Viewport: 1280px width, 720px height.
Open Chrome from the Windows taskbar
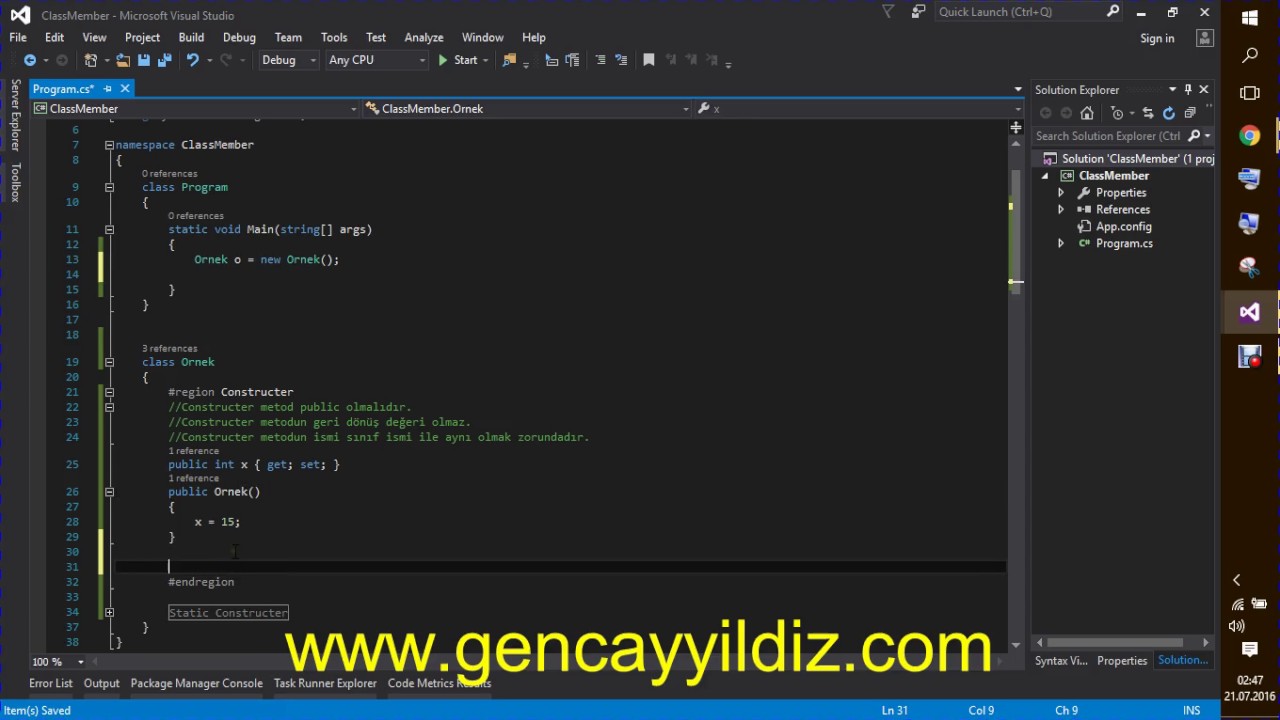(1250, 136)
